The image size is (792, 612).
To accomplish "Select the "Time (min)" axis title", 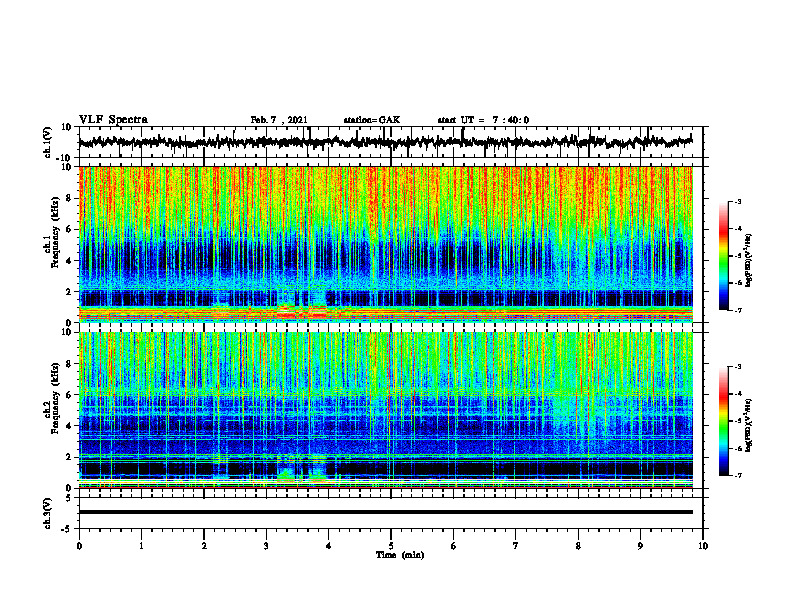I will coord(400,555).
